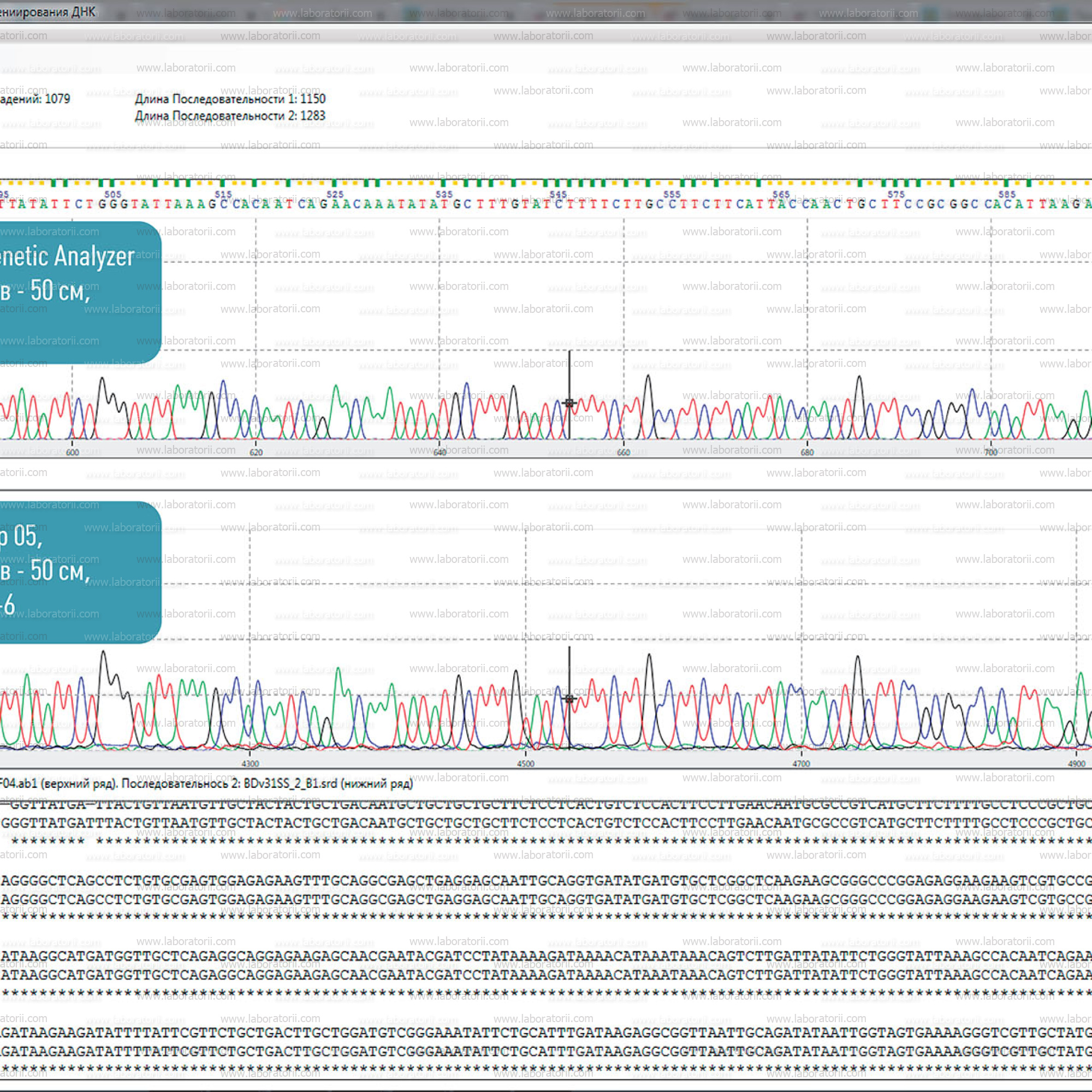Select the 600 tick on upper trace axis
The height and width of the screenshot is (1092, 1092).
(73, 452)
